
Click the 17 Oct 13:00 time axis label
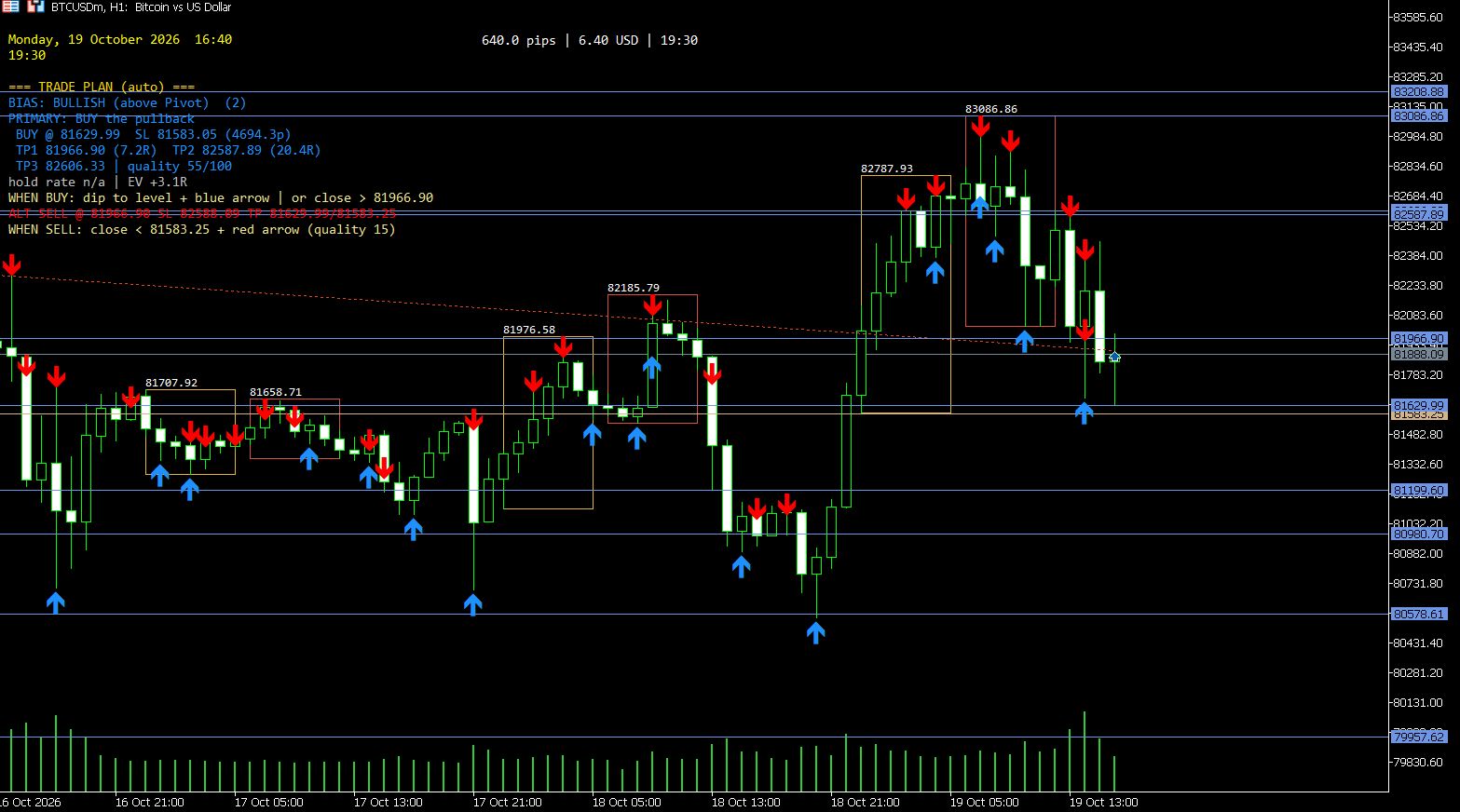(389, 802)
